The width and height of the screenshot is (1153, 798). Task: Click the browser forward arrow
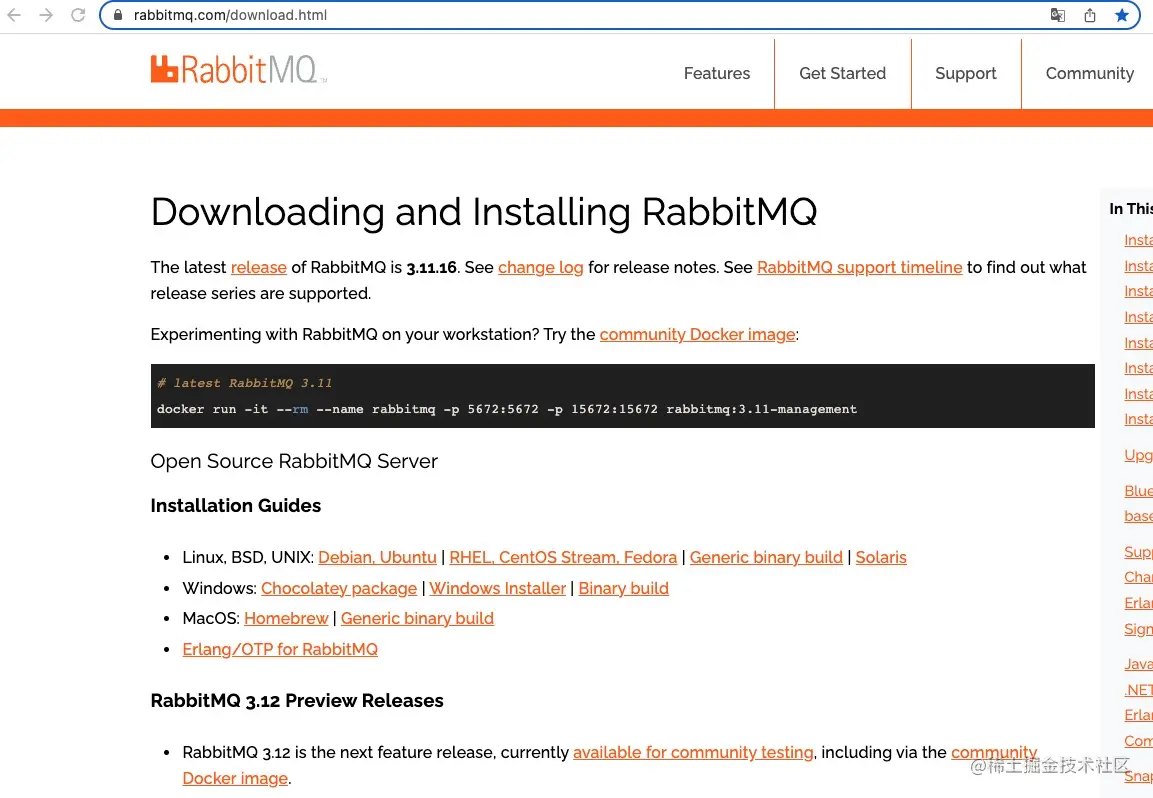click(x=46, y=15)
